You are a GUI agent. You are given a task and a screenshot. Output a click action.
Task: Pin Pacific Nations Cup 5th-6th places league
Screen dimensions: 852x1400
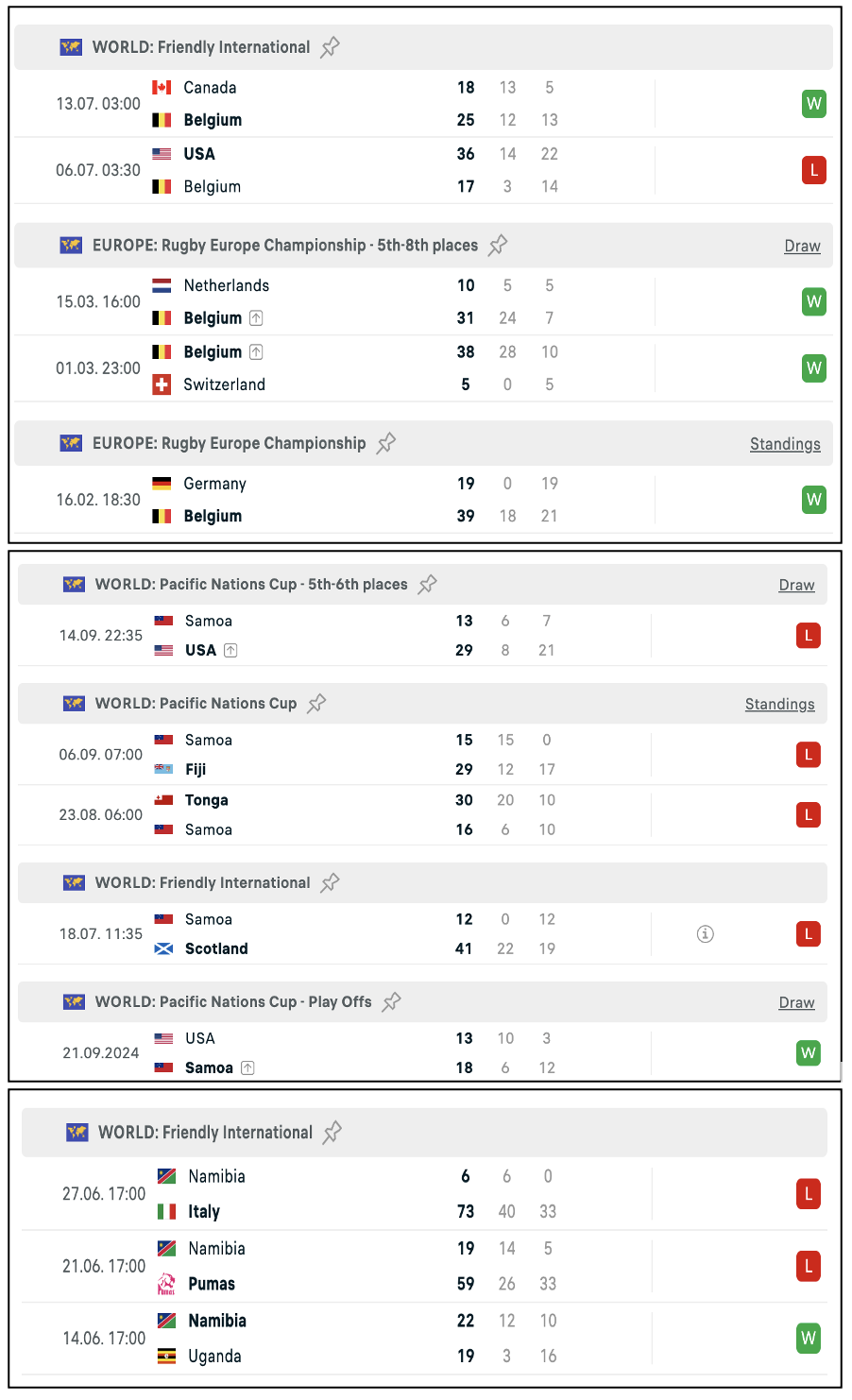(x=428, y=585)
